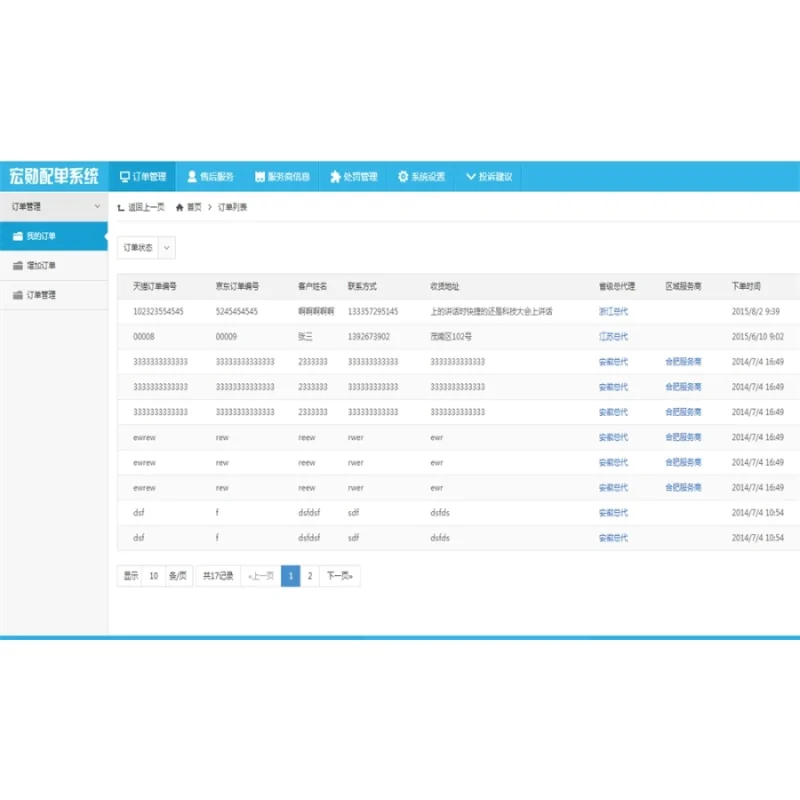Screen dimensions: 800x800
Task: Click the date 2015/8/2 9:39
Action: [756, 311]
